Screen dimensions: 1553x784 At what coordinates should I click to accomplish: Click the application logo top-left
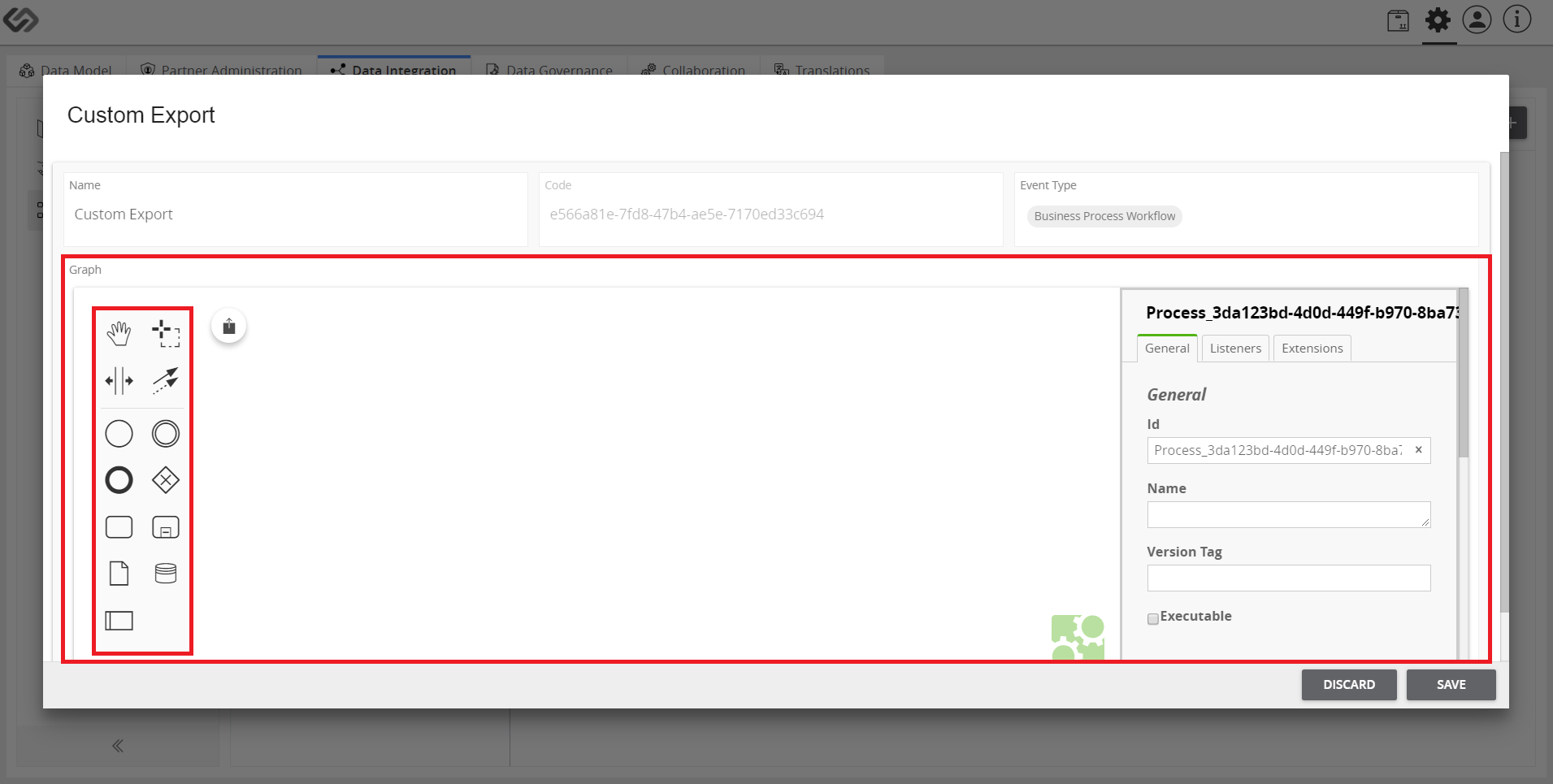(20, 19)
